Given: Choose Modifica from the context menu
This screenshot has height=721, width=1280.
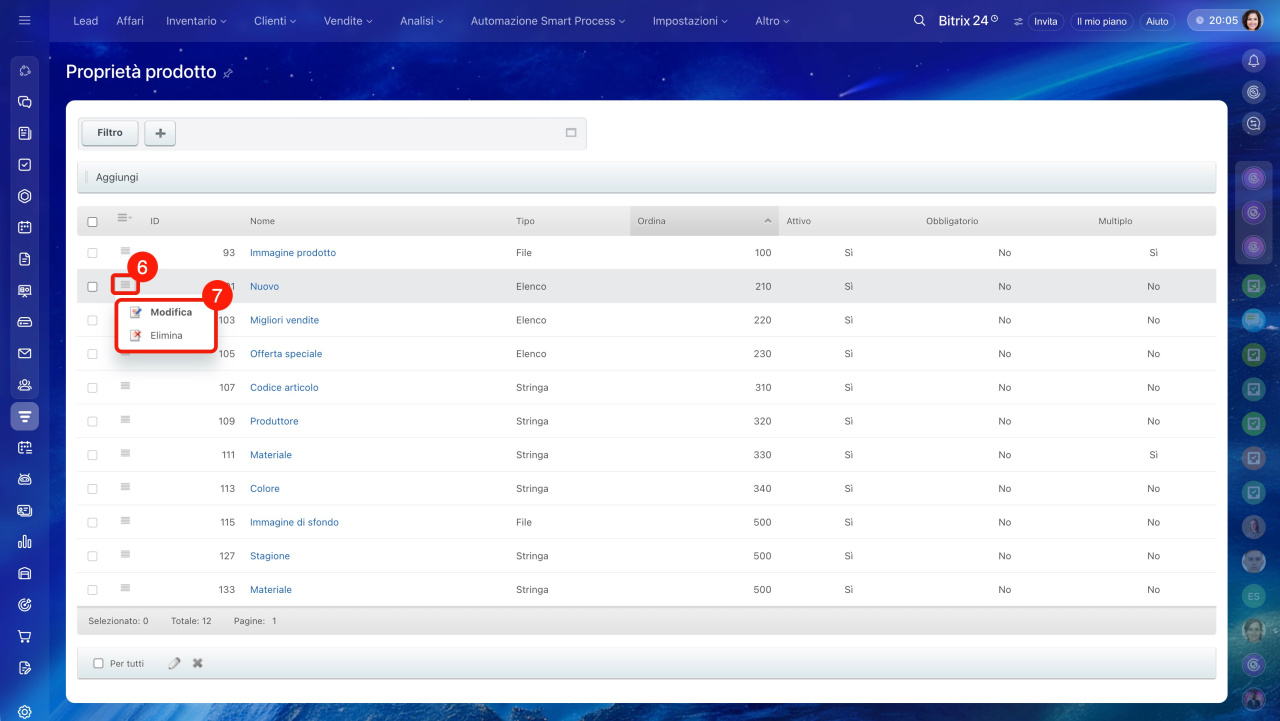Looking at the screenshot, I should coord(170,312).
